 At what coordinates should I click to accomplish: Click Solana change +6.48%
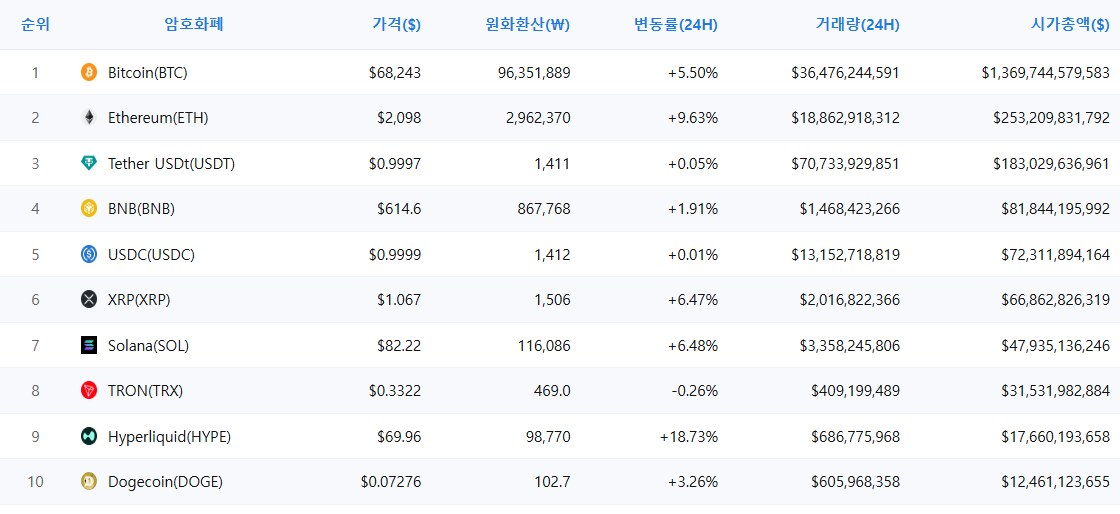point(693,346)
